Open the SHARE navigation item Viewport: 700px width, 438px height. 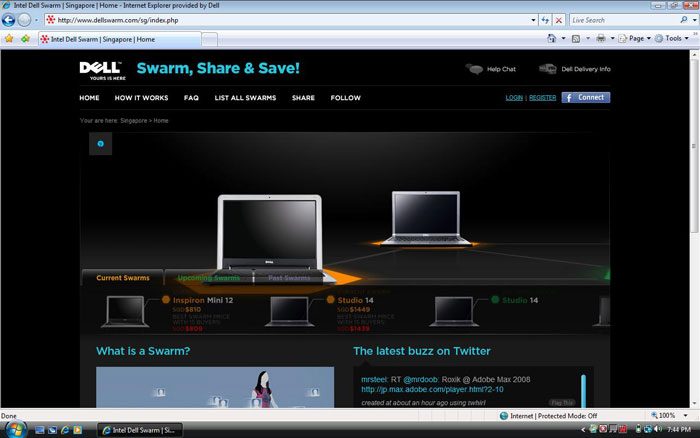(303, 98)
